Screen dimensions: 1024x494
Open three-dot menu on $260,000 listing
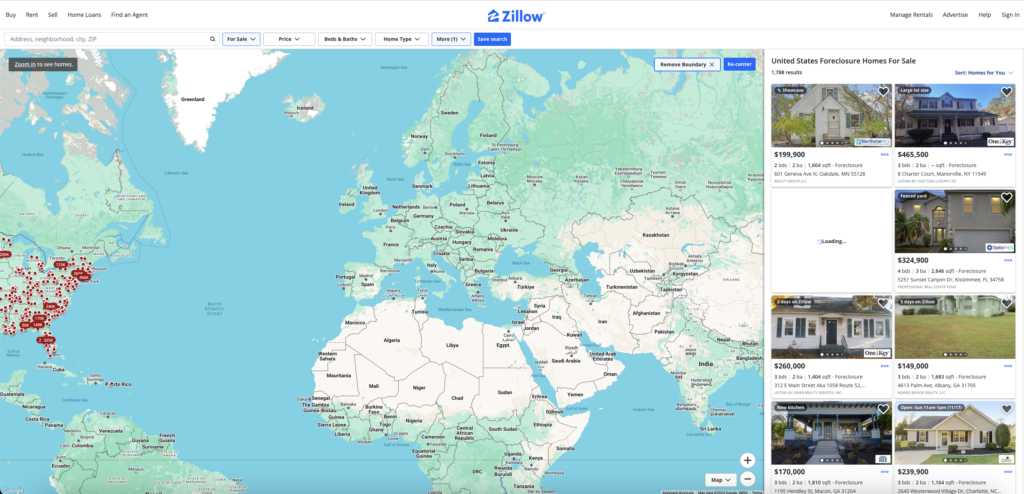pos(884,366)
